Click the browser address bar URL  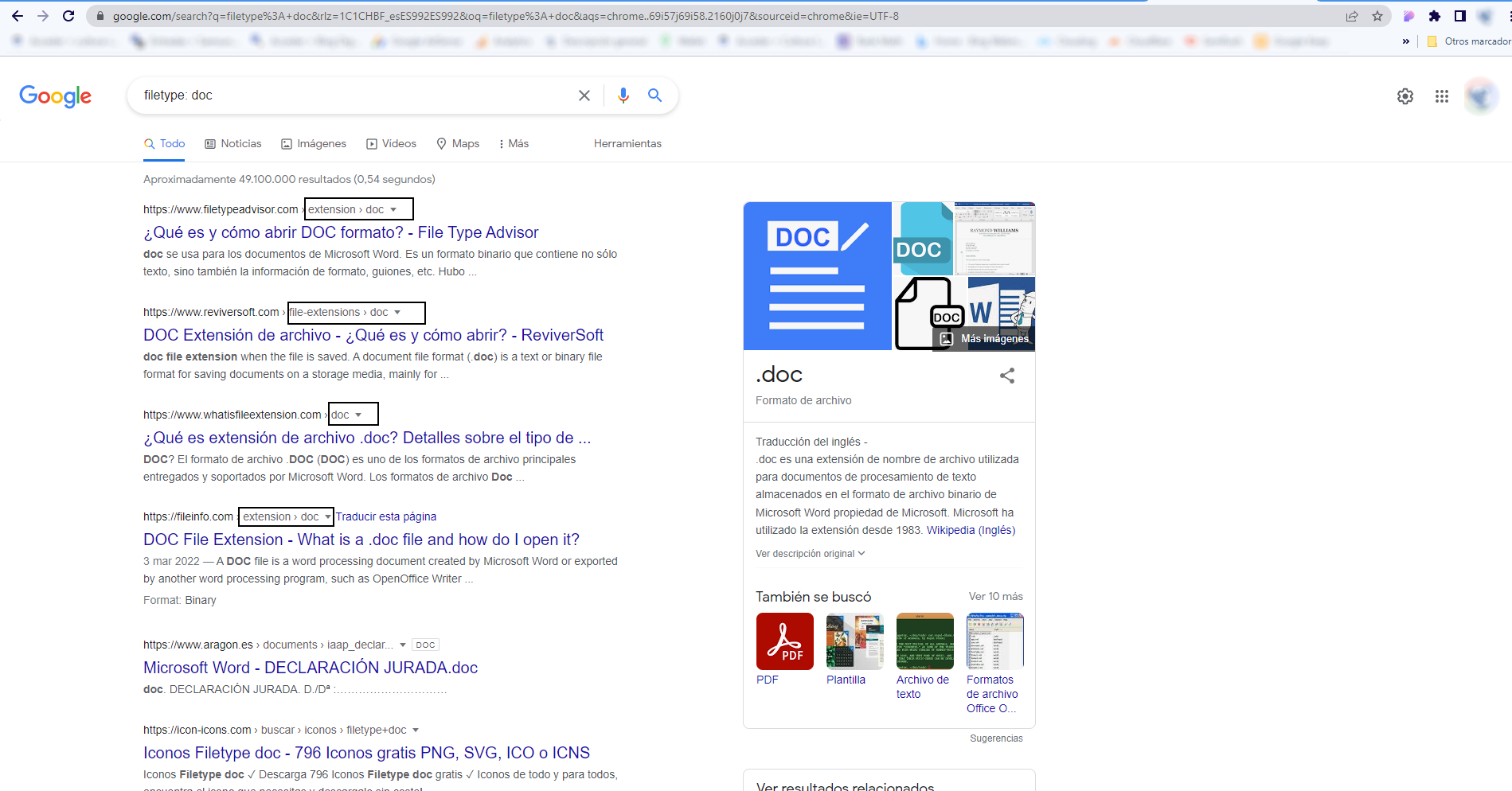click(506, 16)
